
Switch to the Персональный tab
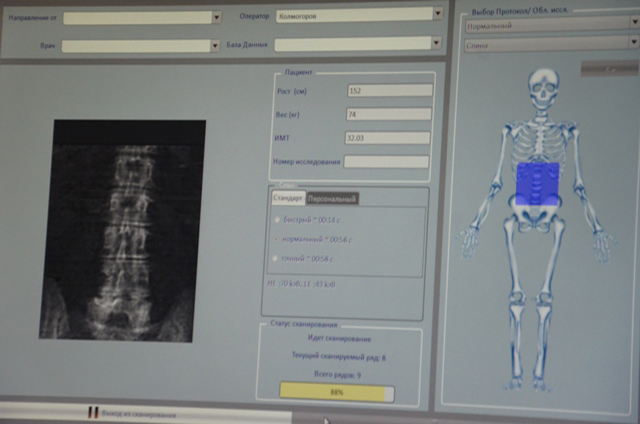[332, 198]
